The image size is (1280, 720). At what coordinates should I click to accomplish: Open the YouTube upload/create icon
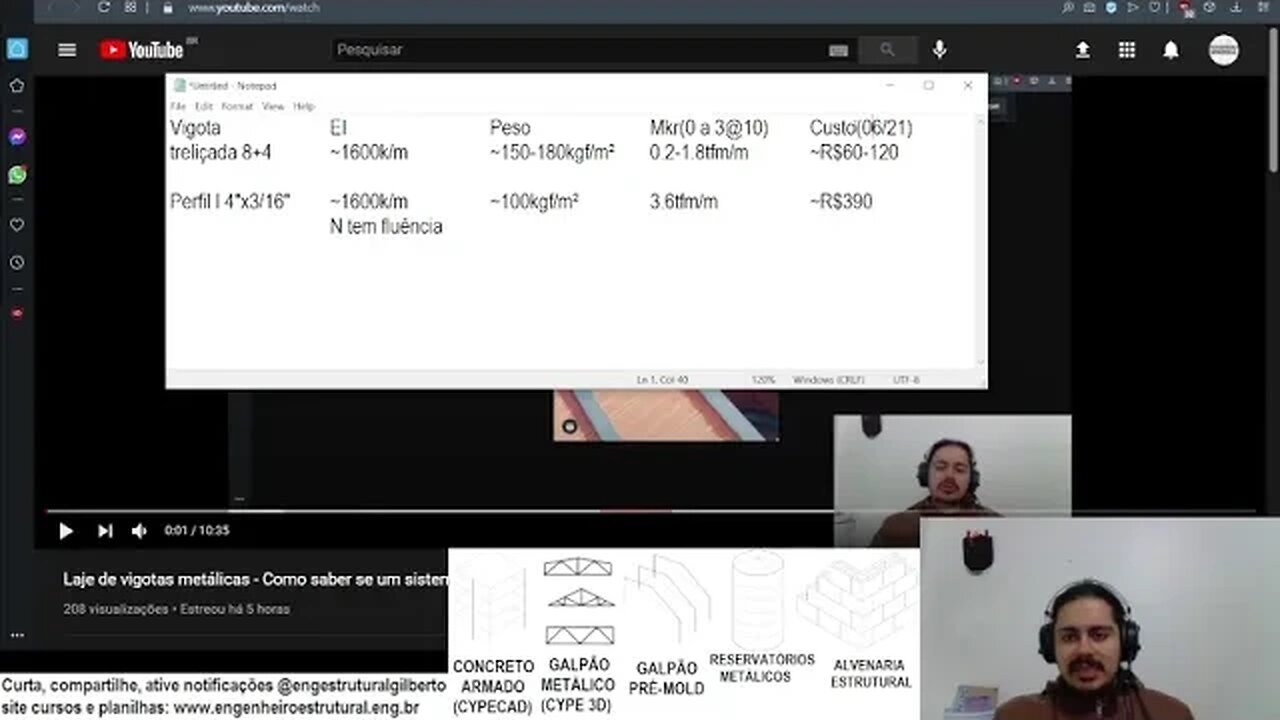coord(1083,50)
